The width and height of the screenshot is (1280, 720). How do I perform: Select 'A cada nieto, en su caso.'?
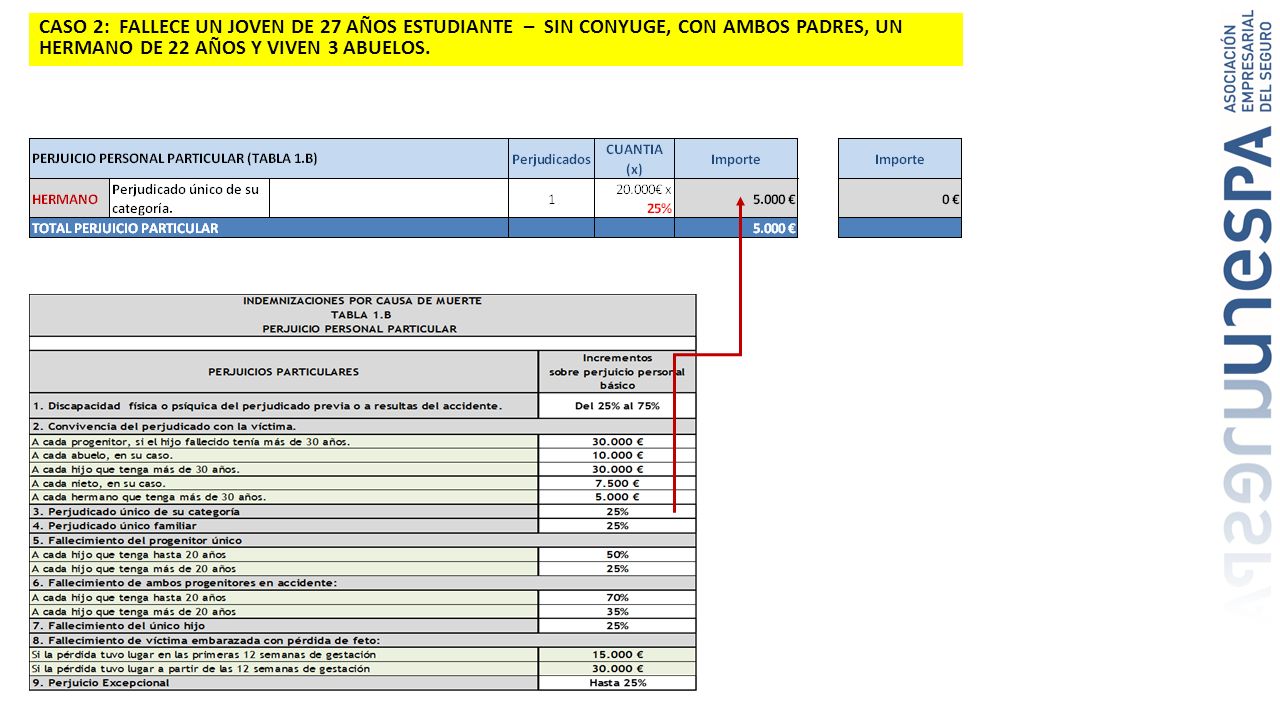(284, 483)
